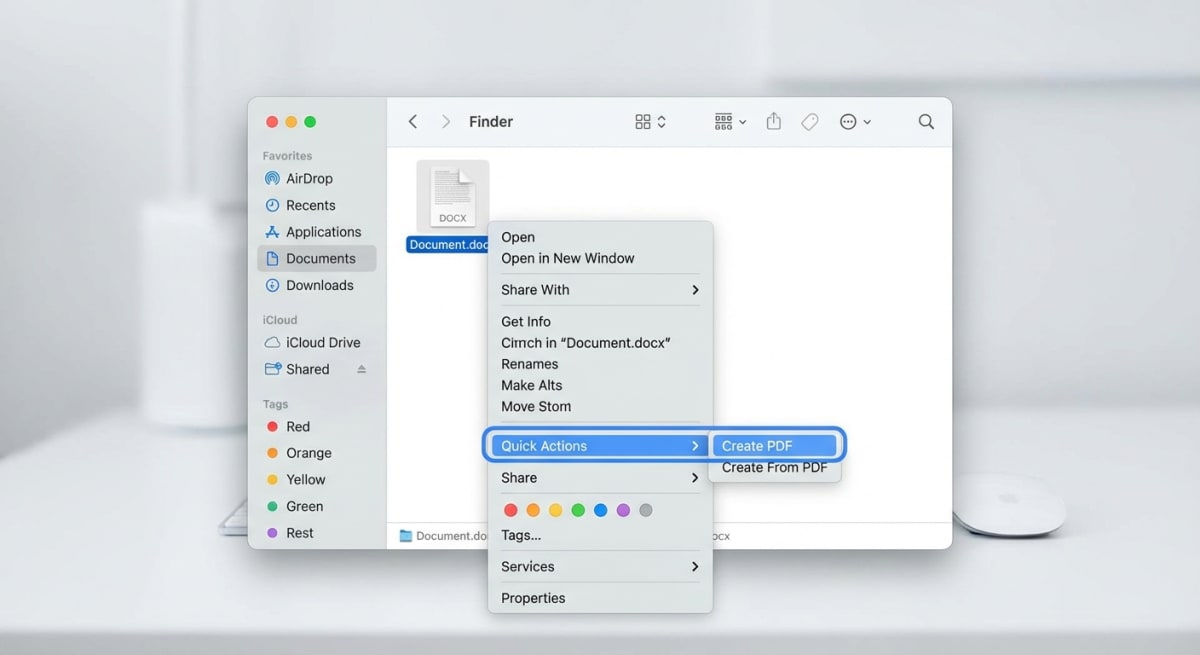This screenshot has width=1200, height=655.
Task: Apply the Red tag color swatch
Action: click(510, 509)
